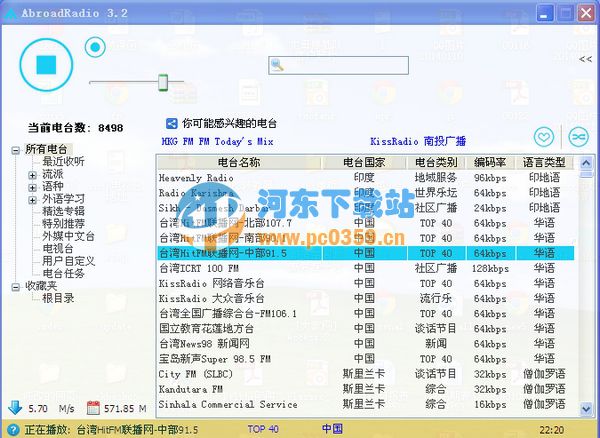Select the Heavenly Radio station row
600x438 pixels.
365,178
